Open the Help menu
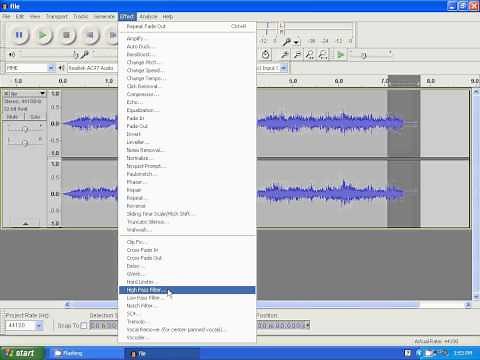 [x=168, y=16]
